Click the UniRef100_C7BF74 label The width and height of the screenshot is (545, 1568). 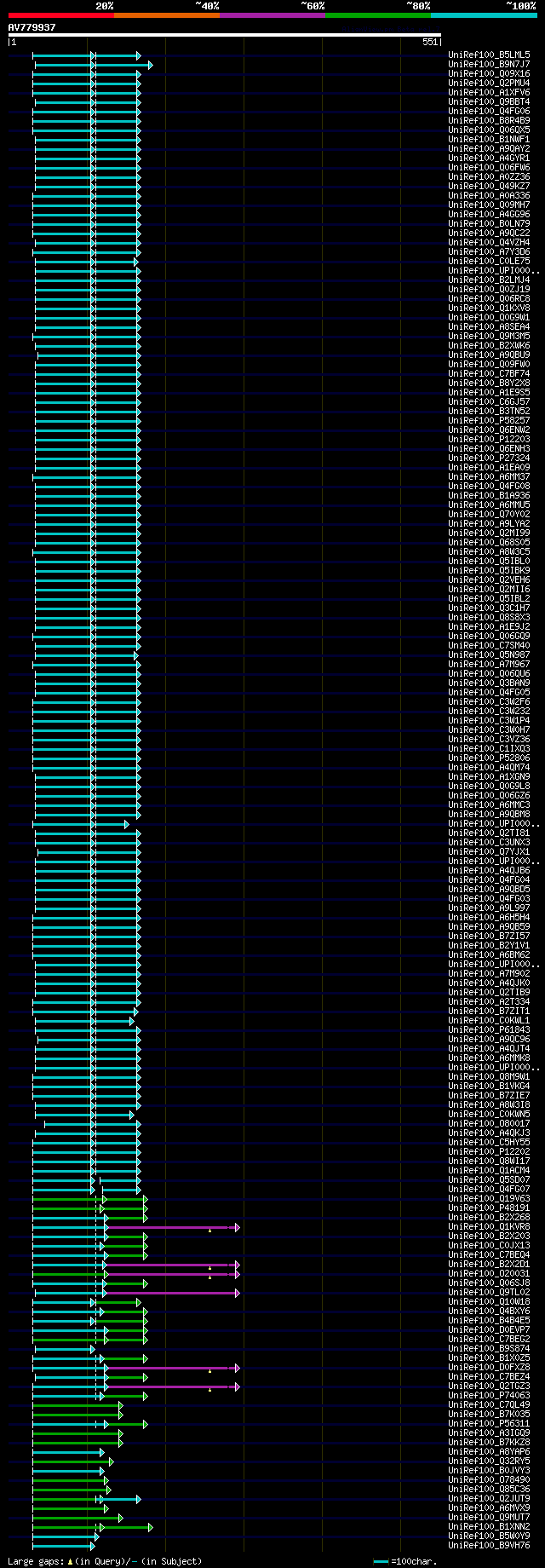[489, 373]
